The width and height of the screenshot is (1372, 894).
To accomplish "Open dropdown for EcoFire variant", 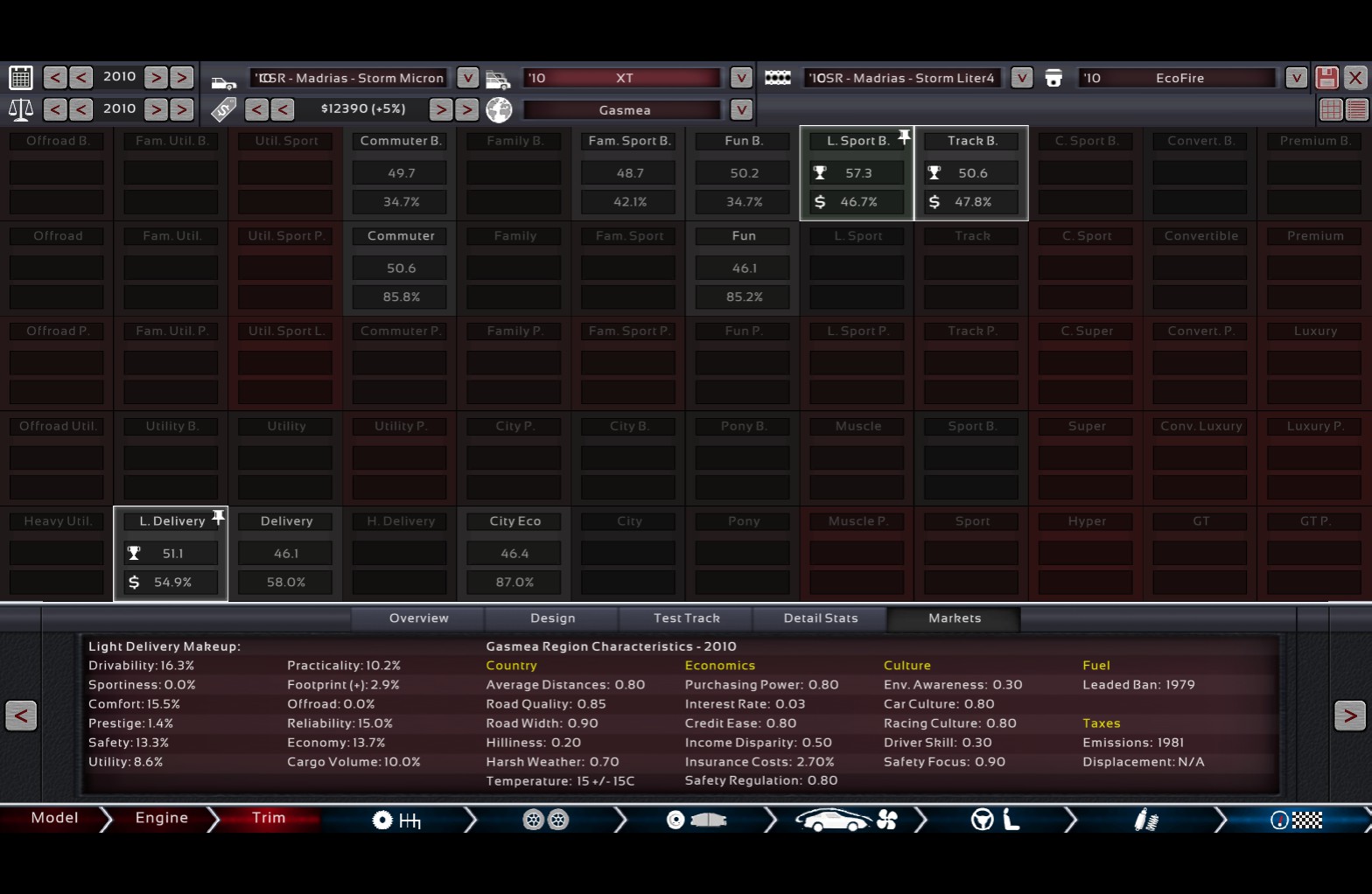I will coord(1296,78).
